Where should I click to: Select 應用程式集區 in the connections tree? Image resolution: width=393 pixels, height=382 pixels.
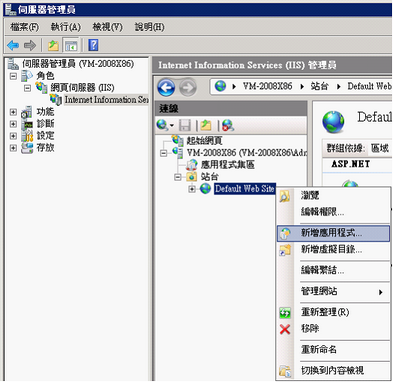(228, 165)
